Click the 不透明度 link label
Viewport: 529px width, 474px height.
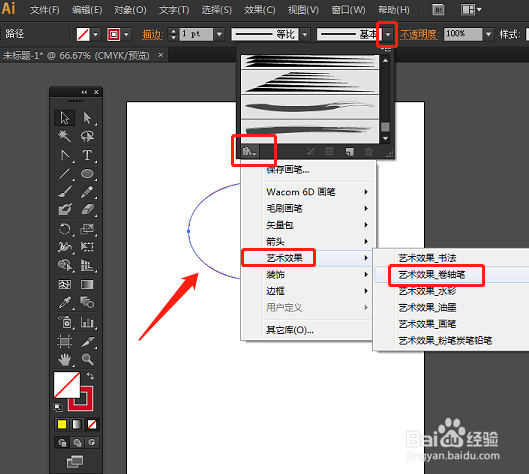click(419, 34)
